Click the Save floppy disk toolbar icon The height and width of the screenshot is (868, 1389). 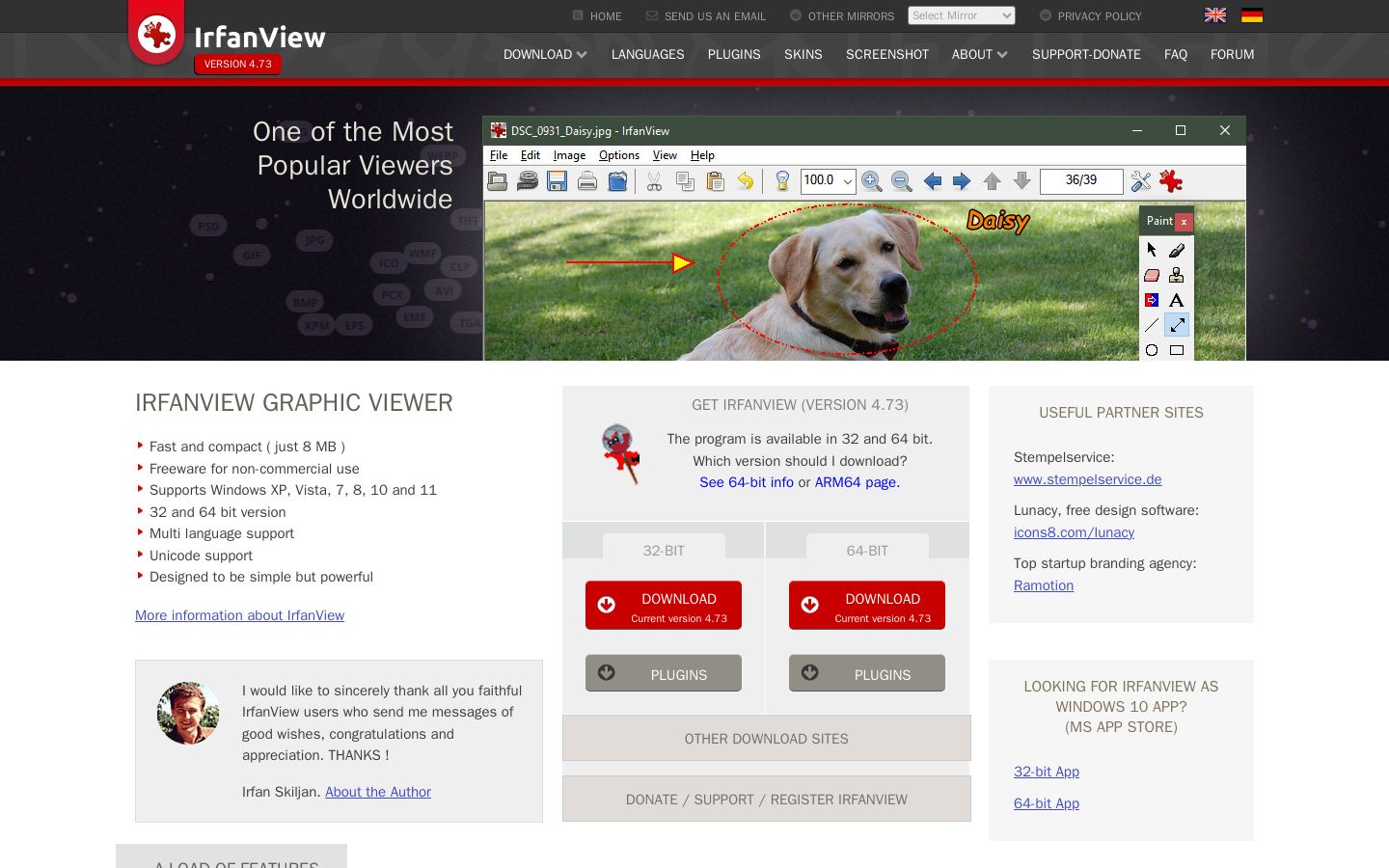click(557, 181)
